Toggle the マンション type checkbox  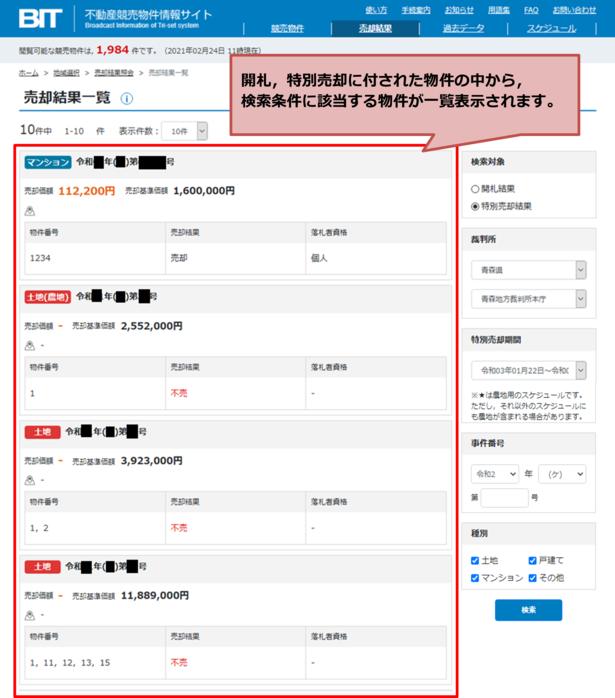coord(476,577)
